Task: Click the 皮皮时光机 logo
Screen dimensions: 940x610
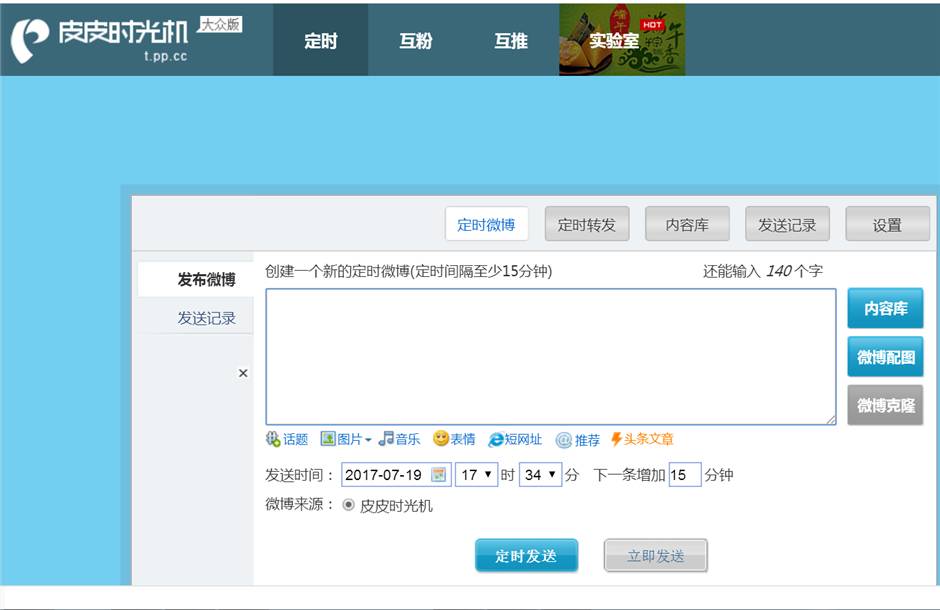Action: click(100, 39)
